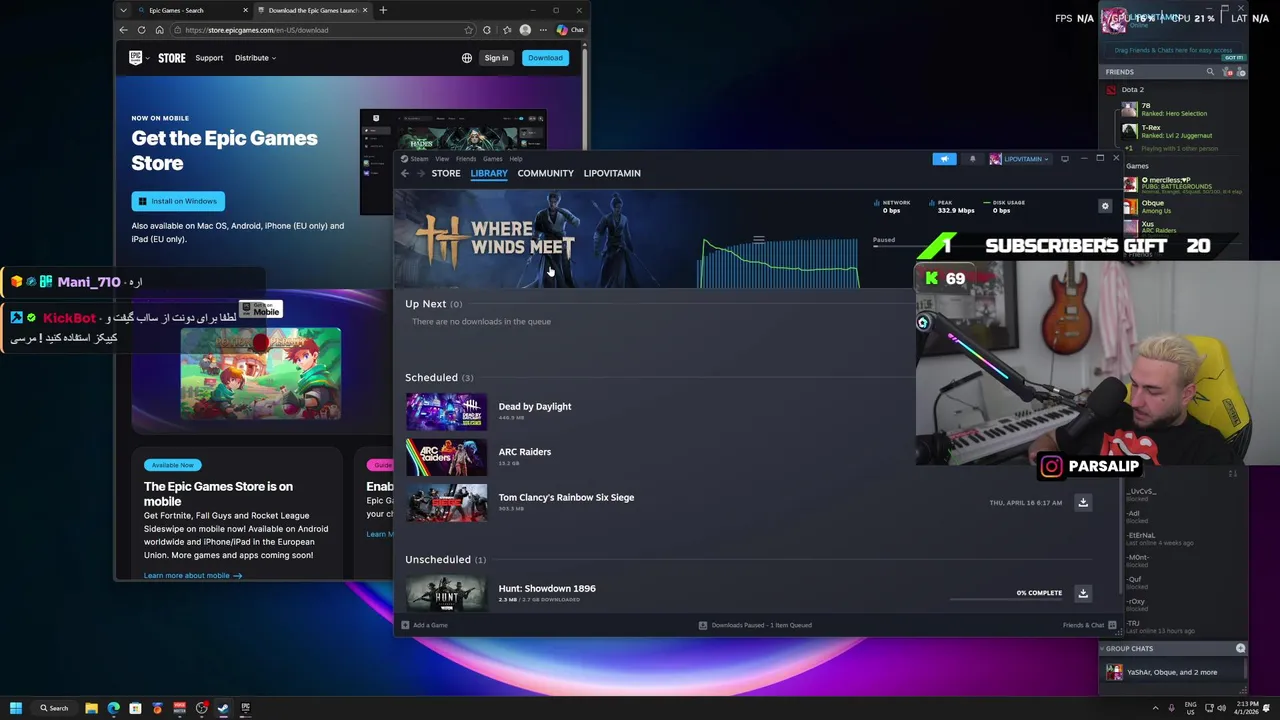Open Downloads Paused status in Steam footer

[x=755, y=625]
